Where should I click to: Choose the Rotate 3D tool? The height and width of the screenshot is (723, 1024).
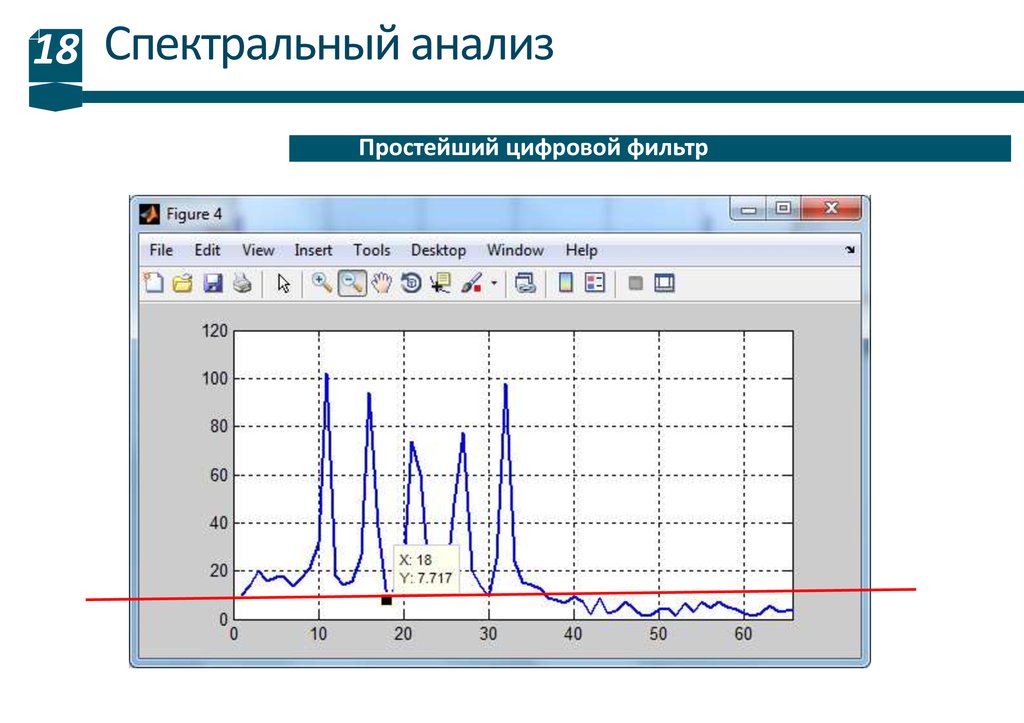[x=410, y=283]
